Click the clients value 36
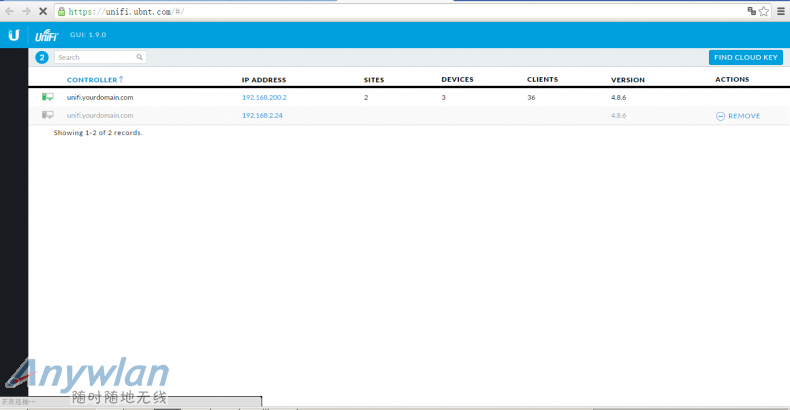This screenshot has width=790, height=410. click(x=531, y=97)
